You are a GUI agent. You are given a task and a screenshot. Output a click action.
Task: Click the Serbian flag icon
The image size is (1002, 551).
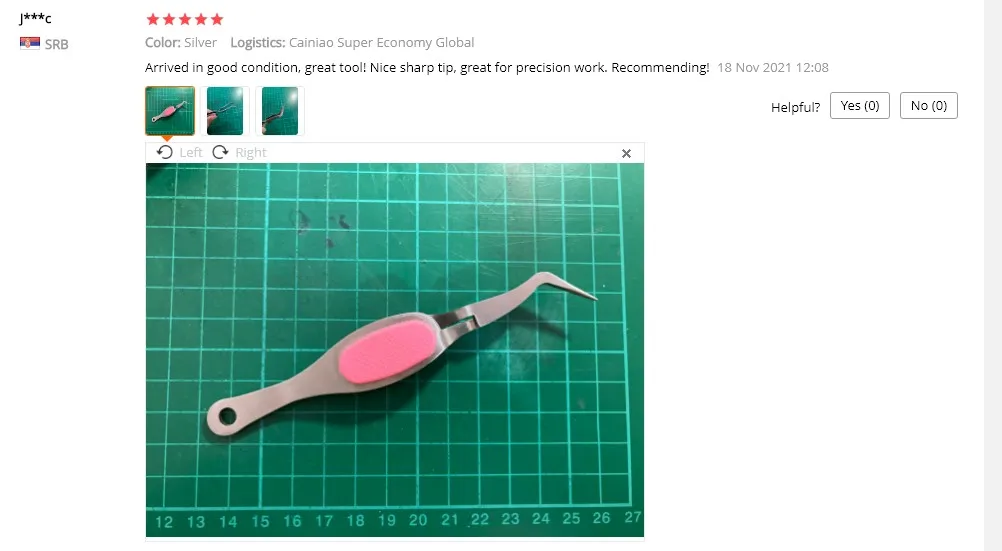click(29, 43)
